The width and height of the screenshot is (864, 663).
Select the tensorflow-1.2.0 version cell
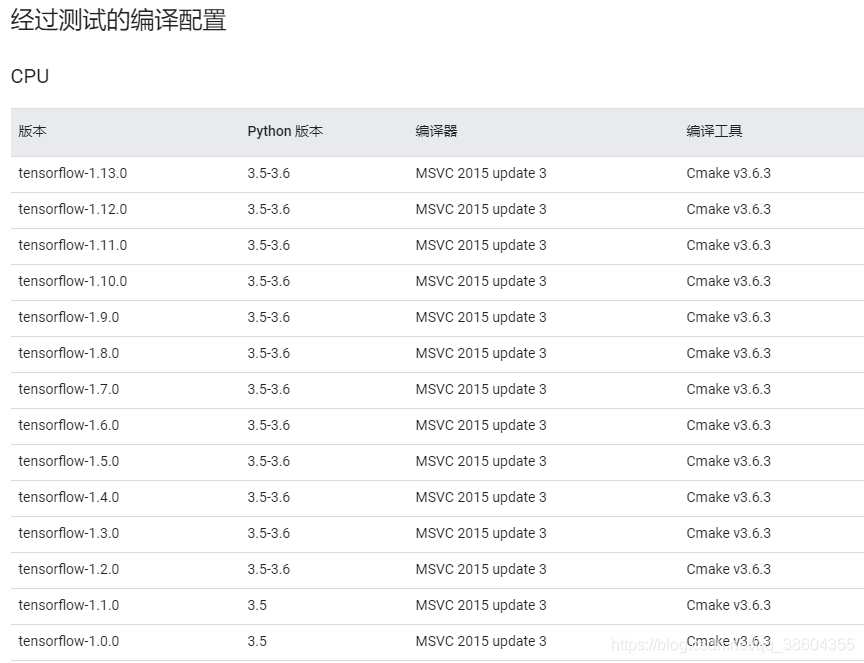coord(69,569)
